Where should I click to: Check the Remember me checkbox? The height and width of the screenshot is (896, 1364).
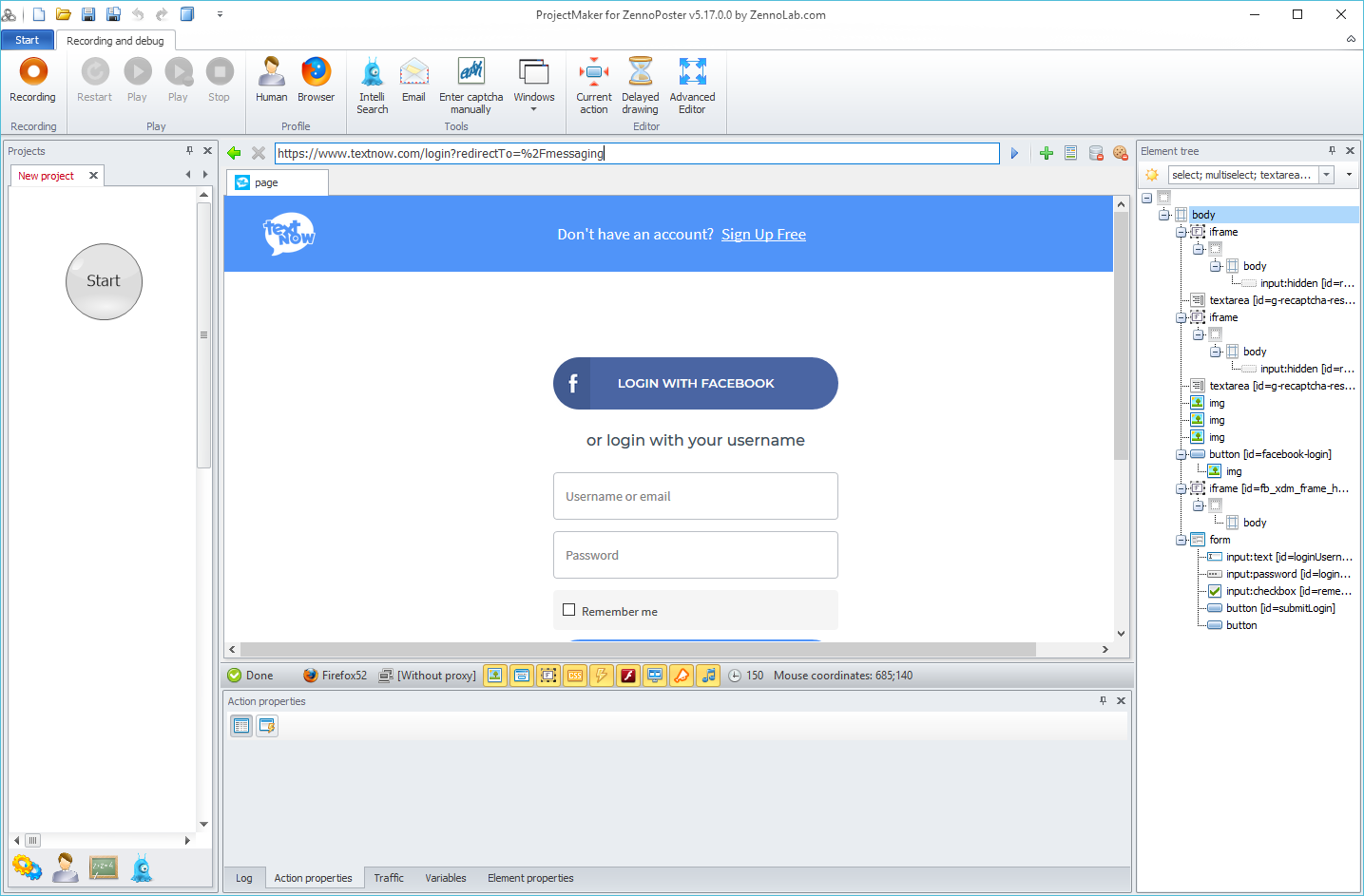coord(569,610)
